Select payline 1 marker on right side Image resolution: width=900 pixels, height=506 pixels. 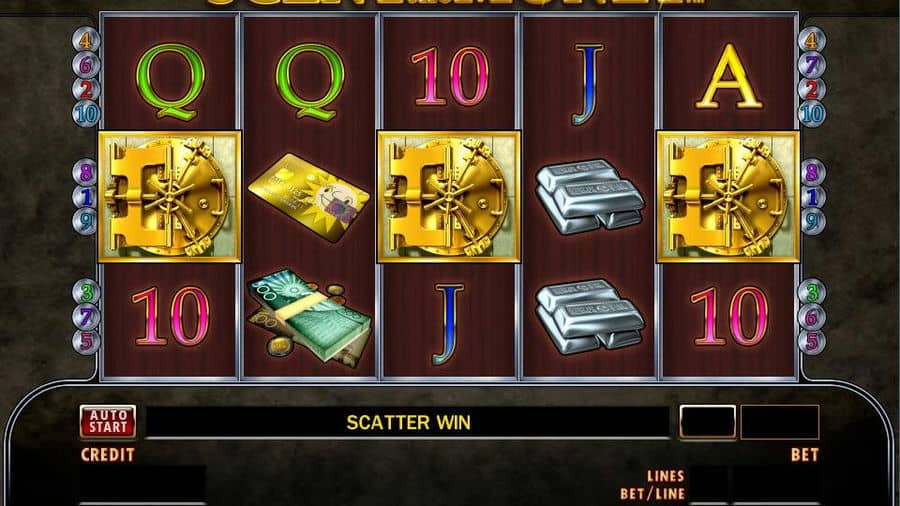pos(812,197)
